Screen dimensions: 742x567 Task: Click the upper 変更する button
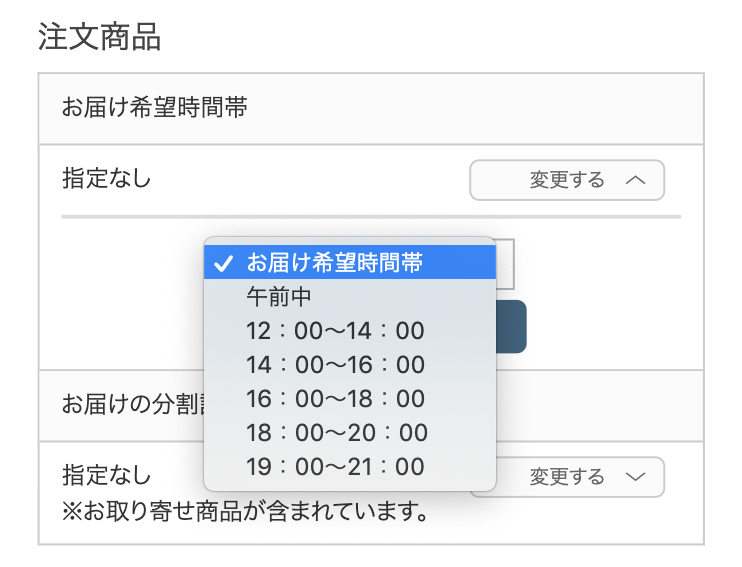tap(567, 180)
